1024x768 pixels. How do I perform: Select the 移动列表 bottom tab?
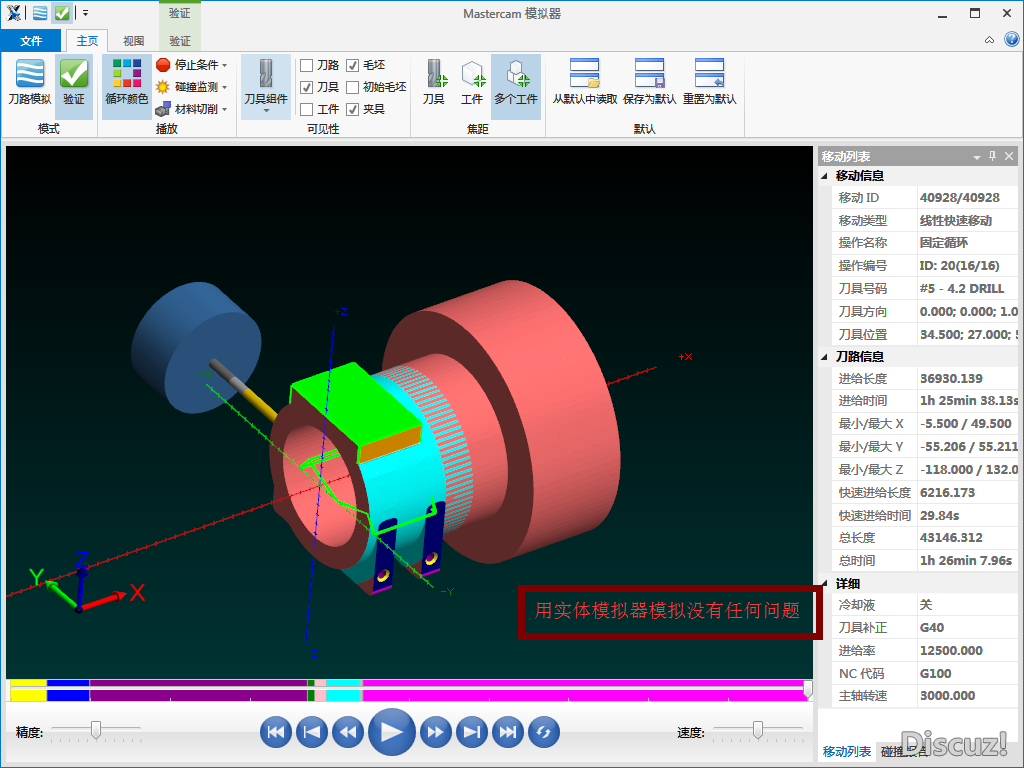click(x=847, y=752)
